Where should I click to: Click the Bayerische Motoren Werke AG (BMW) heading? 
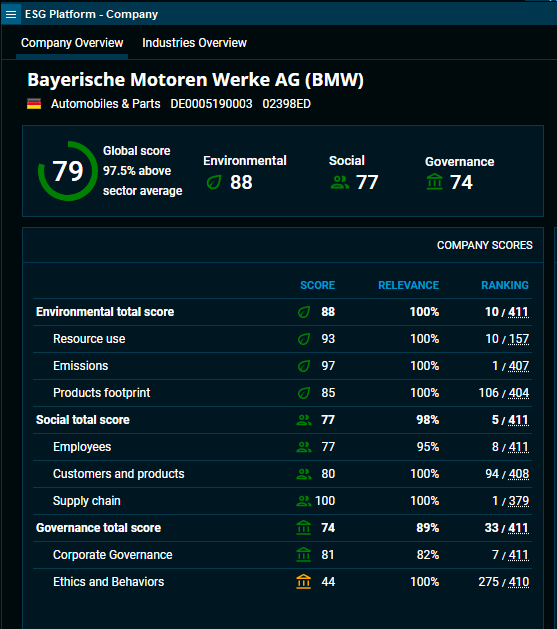coord(195,79)
